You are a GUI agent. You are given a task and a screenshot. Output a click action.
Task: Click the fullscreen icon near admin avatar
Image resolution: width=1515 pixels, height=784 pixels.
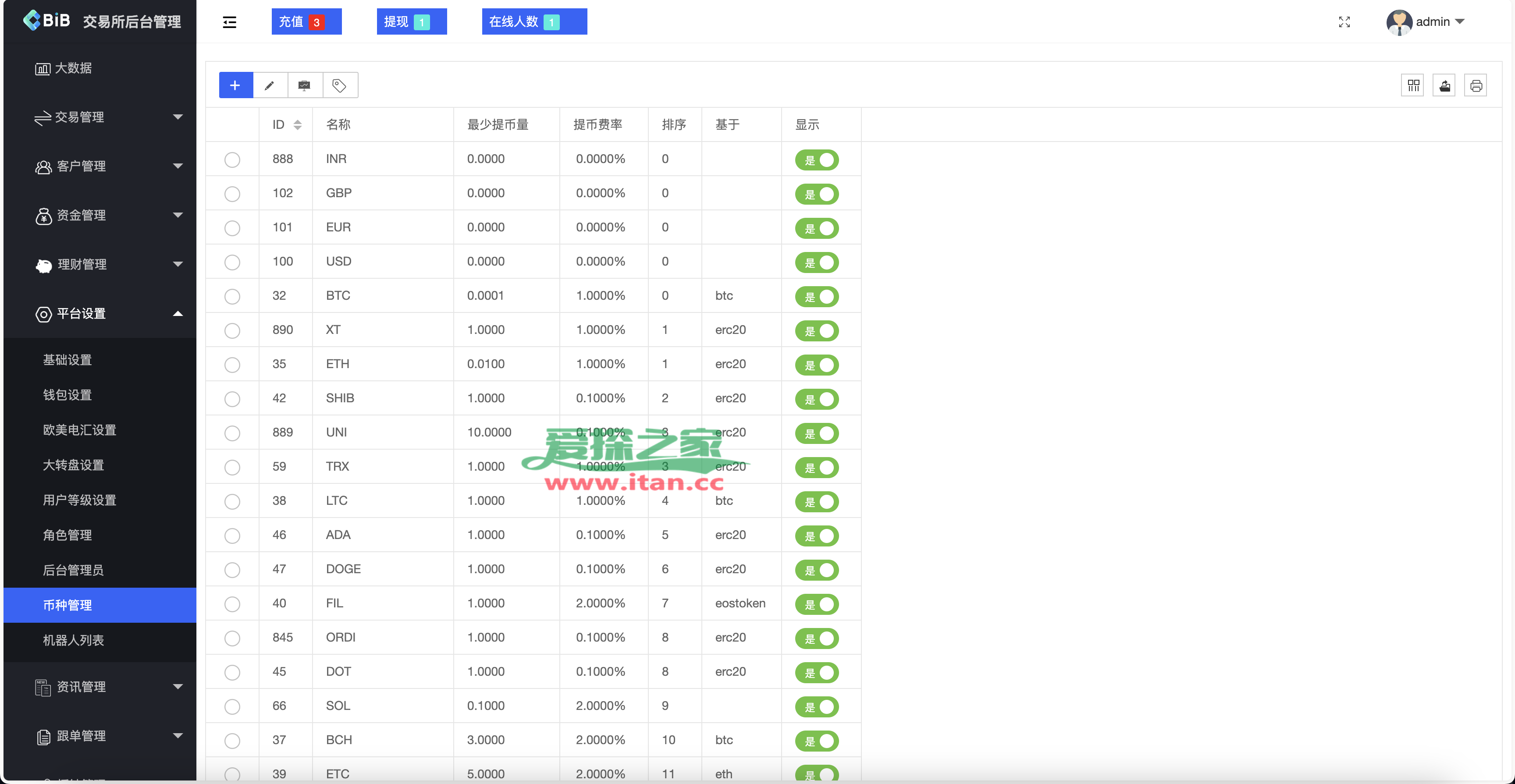click(x=1344, y=22)
